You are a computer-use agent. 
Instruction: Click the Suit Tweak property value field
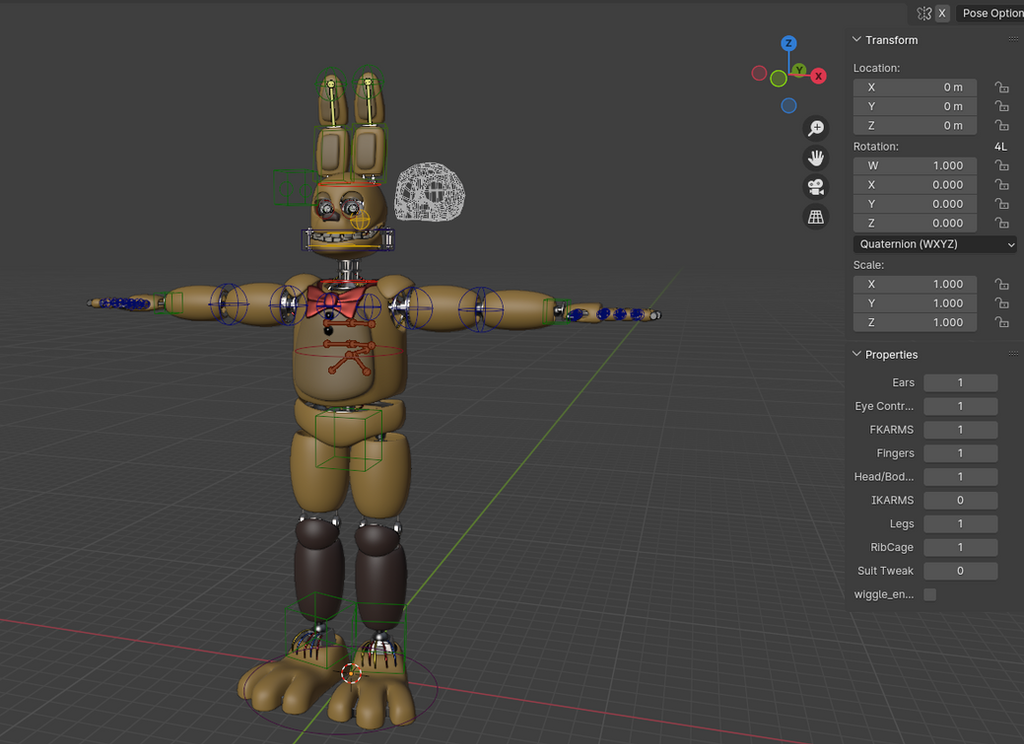(x=961, y=571)
